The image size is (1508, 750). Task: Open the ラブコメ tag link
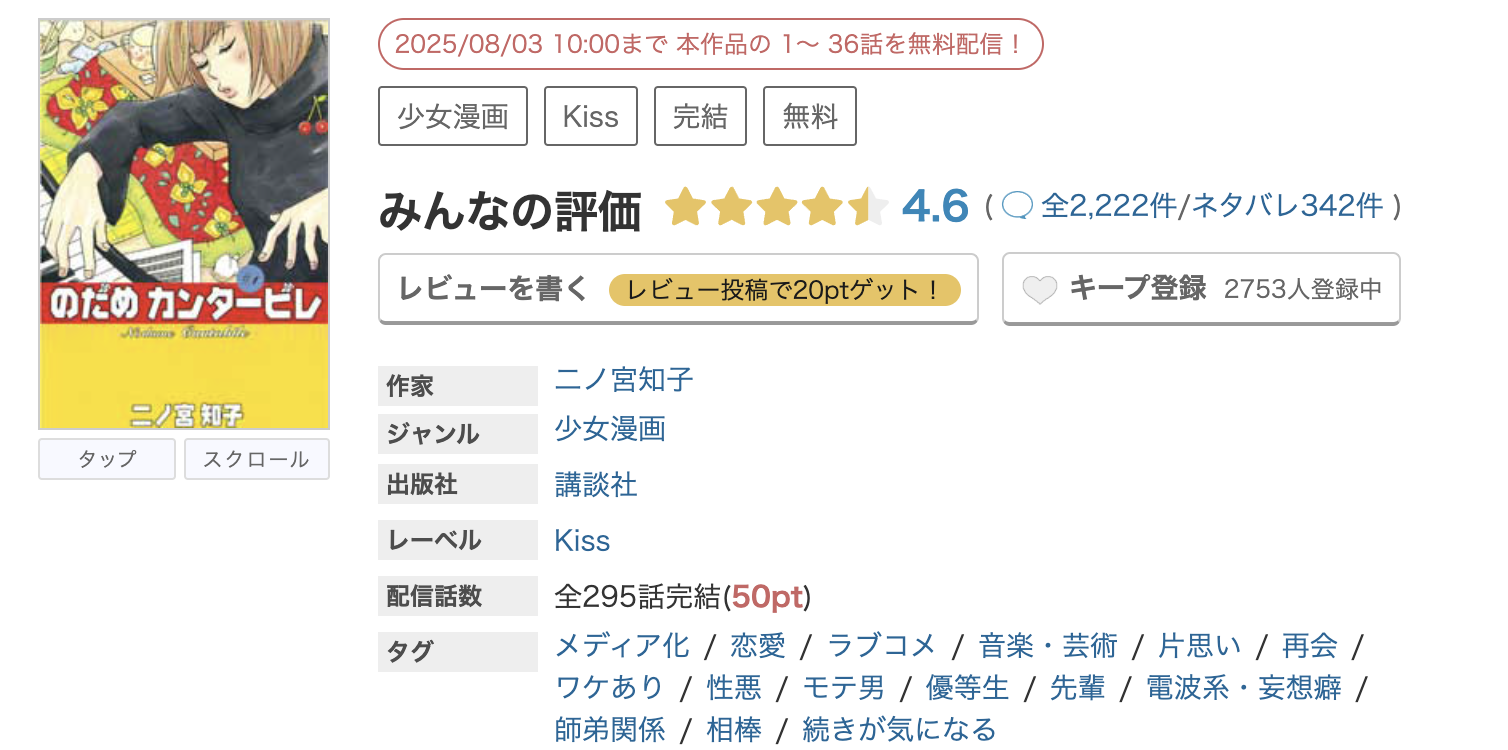pyautogui.click(x=879, y=645)
